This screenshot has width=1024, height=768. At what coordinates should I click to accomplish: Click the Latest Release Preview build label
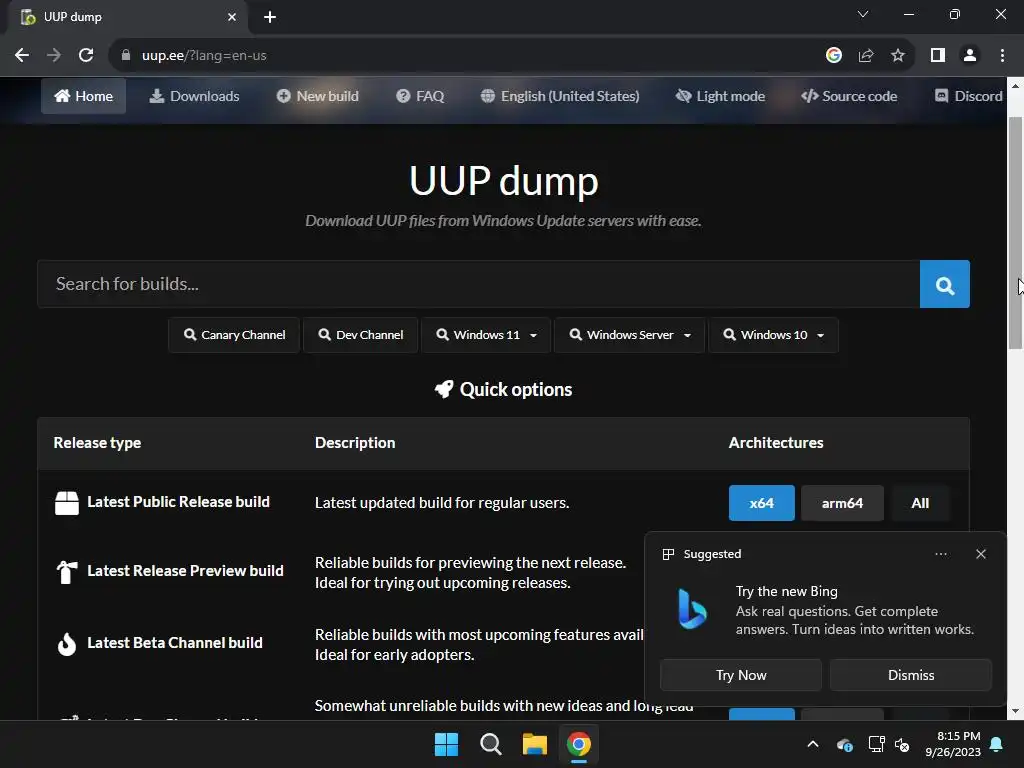pyautogui.click(x=185, y=571)
